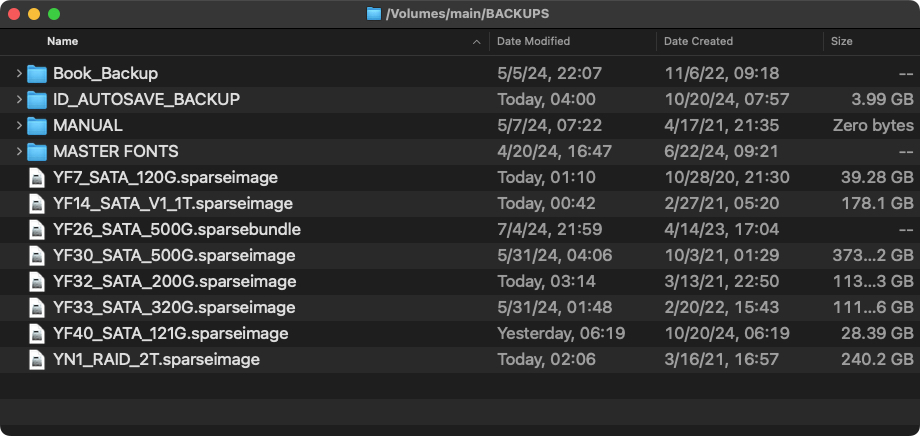Click the YF7_SATA_120G disk image icon
The image size is (920, 436).
click(37, 177)
